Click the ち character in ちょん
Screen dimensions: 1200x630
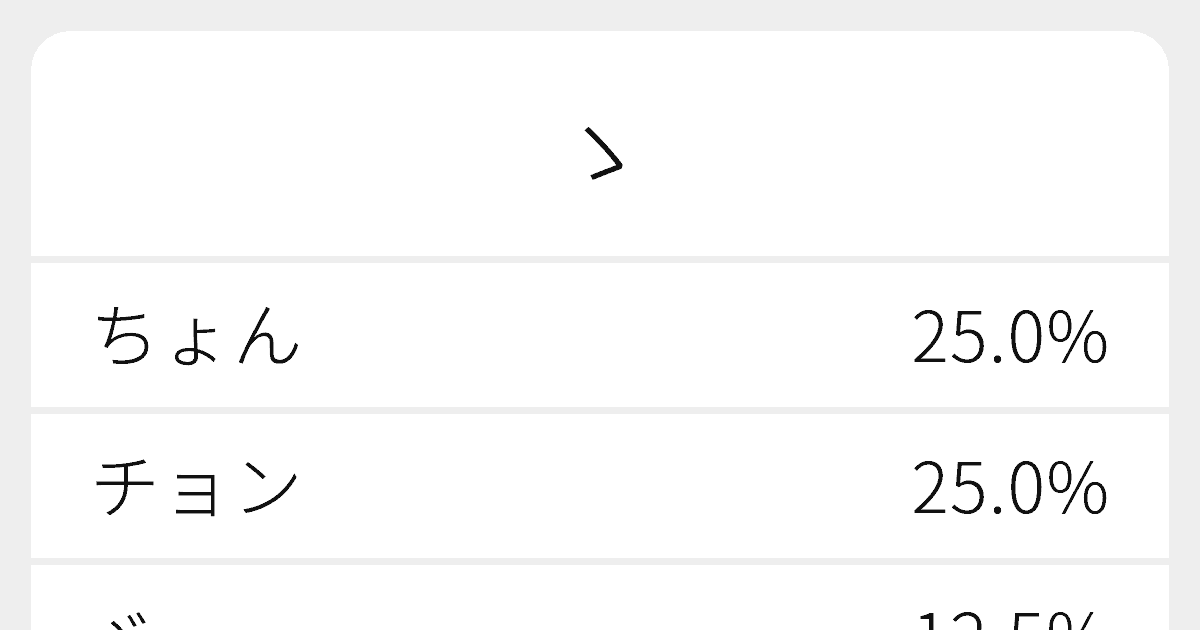(x=127, y=336)
